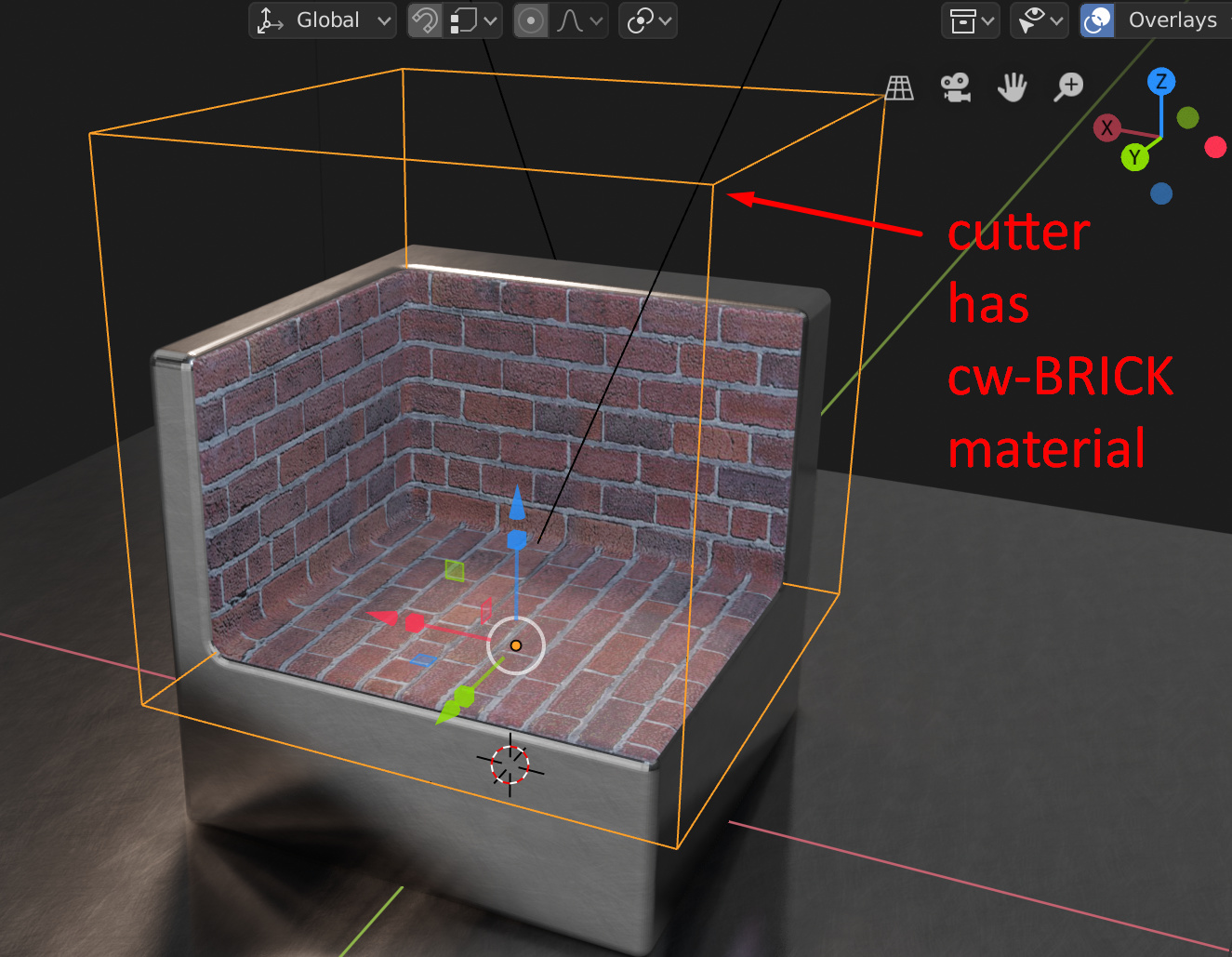
Task: Click the perspective/orthographic grid icon
Action: (x=900, y=86)
